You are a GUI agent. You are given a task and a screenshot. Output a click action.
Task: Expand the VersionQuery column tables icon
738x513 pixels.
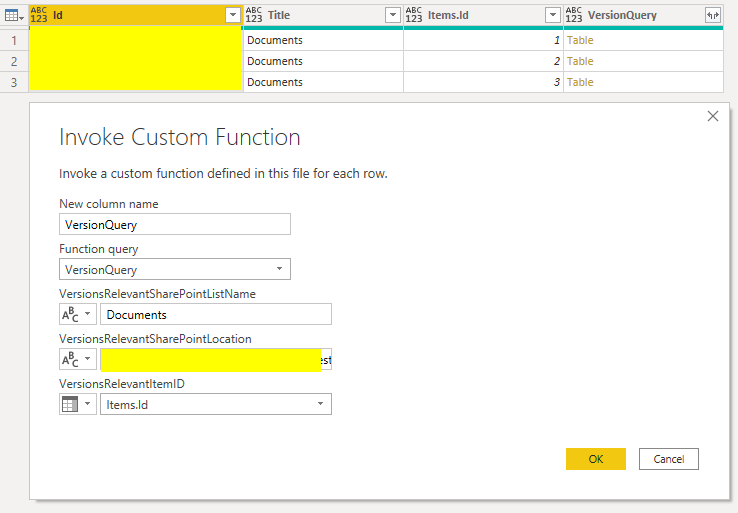tap(713, 16)
